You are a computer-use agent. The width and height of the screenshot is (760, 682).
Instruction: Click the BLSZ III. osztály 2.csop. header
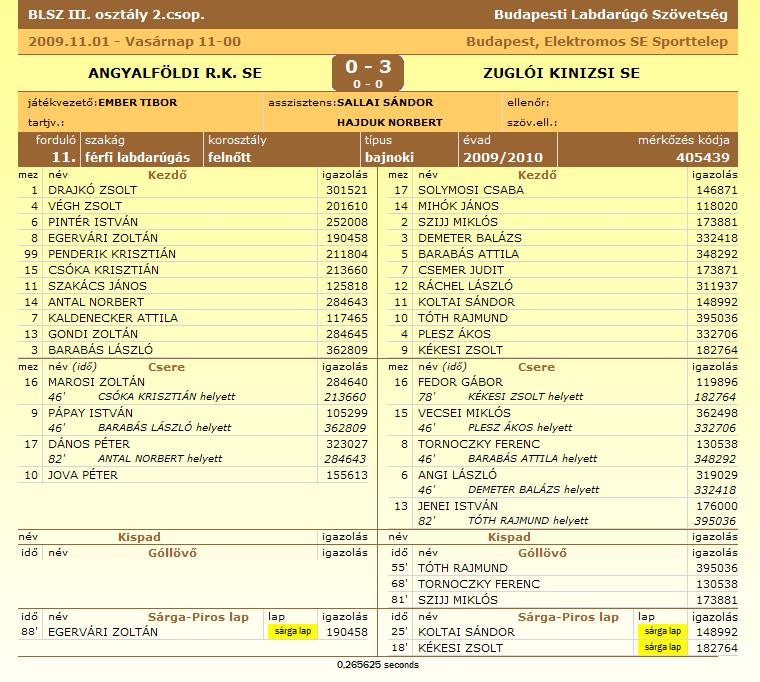[116, 15]
